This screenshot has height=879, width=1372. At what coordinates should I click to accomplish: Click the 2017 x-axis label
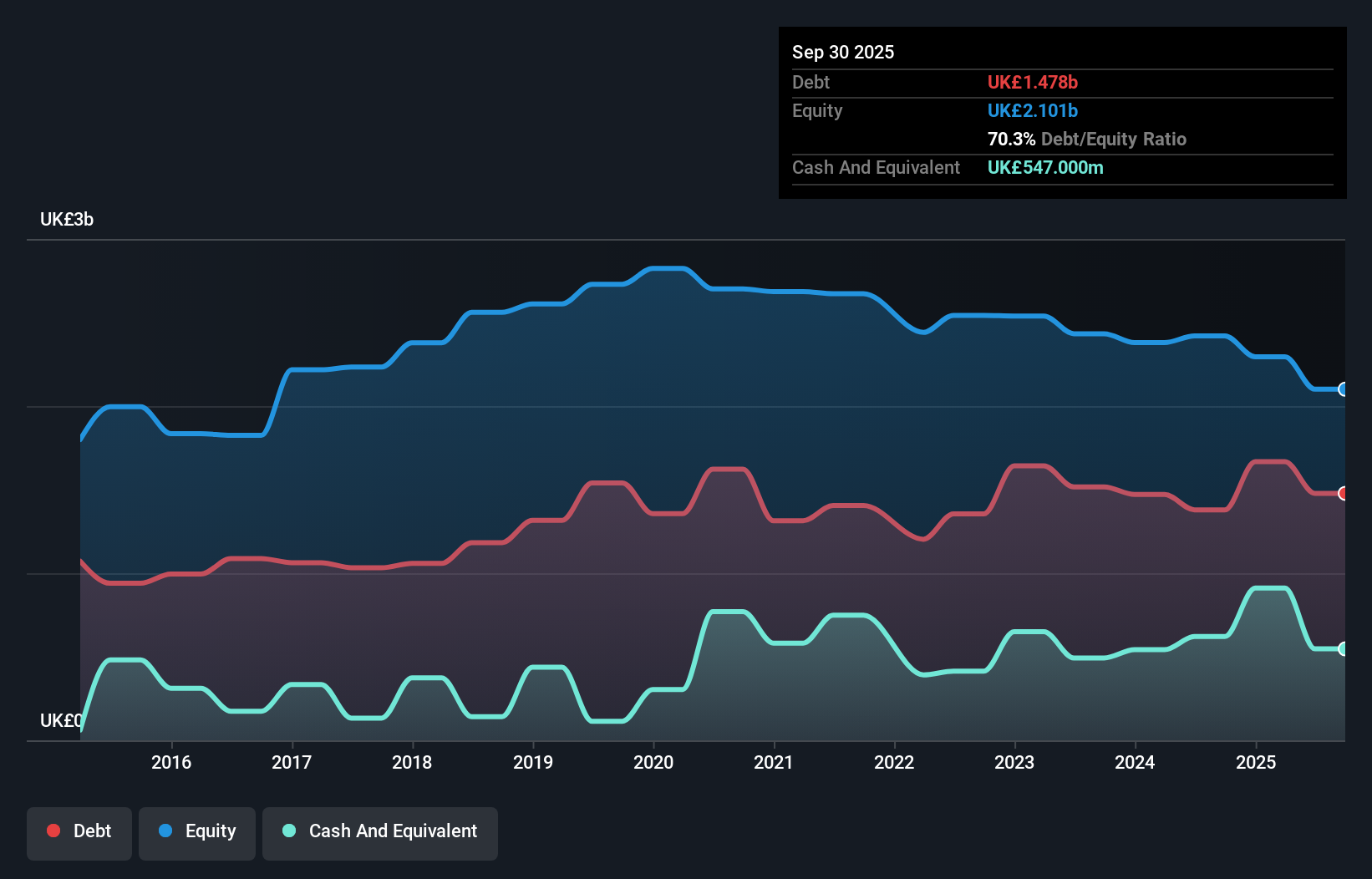click(x=292, y=762)
